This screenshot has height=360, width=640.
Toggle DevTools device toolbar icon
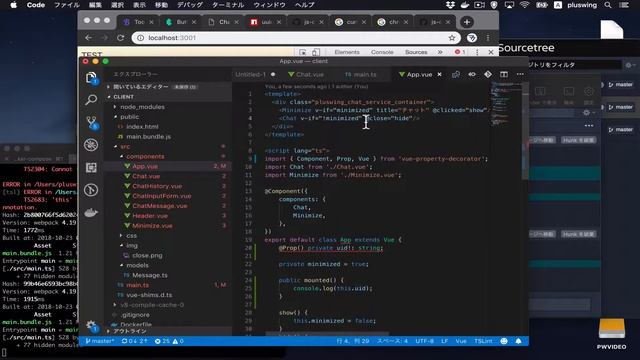(x=316, y=52)
